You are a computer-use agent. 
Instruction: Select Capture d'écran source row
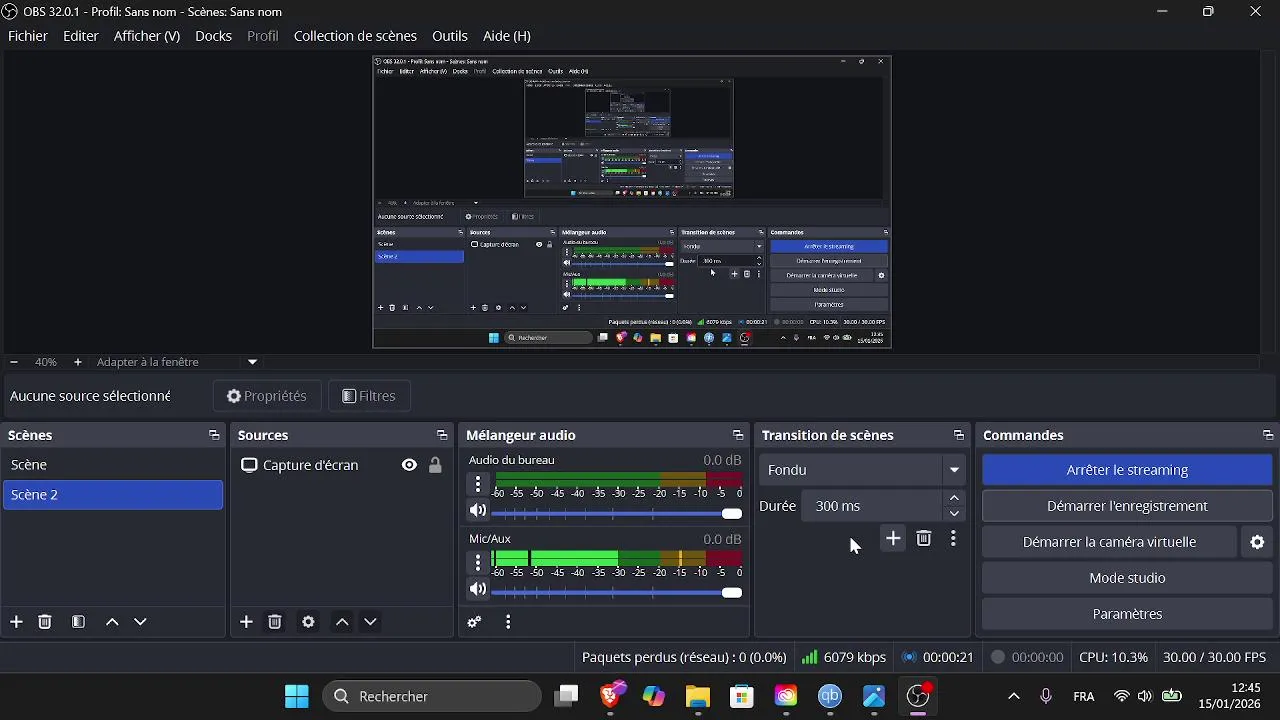(x=340, y=465)
